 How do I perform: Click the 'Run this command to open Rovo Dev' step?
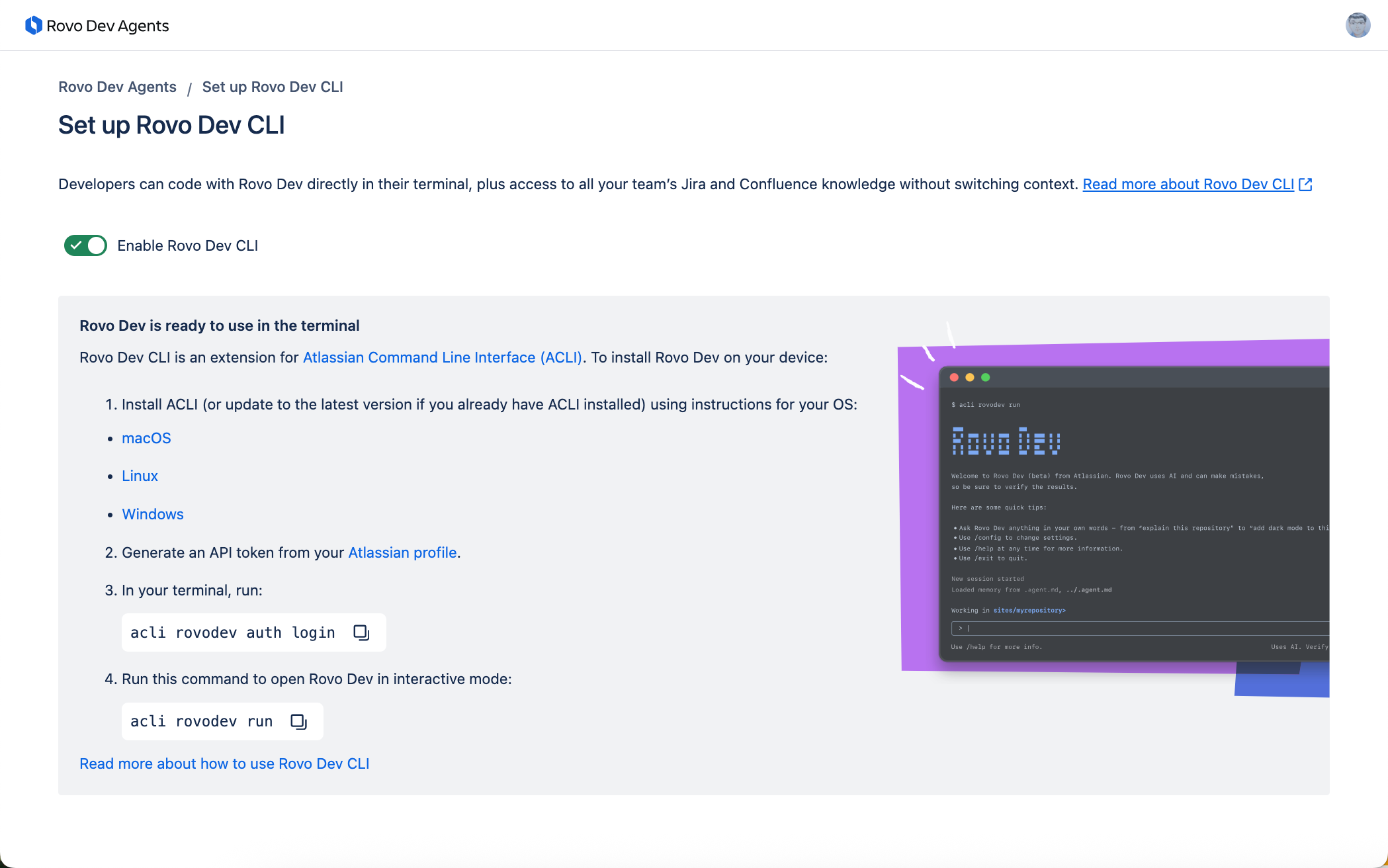308,679
